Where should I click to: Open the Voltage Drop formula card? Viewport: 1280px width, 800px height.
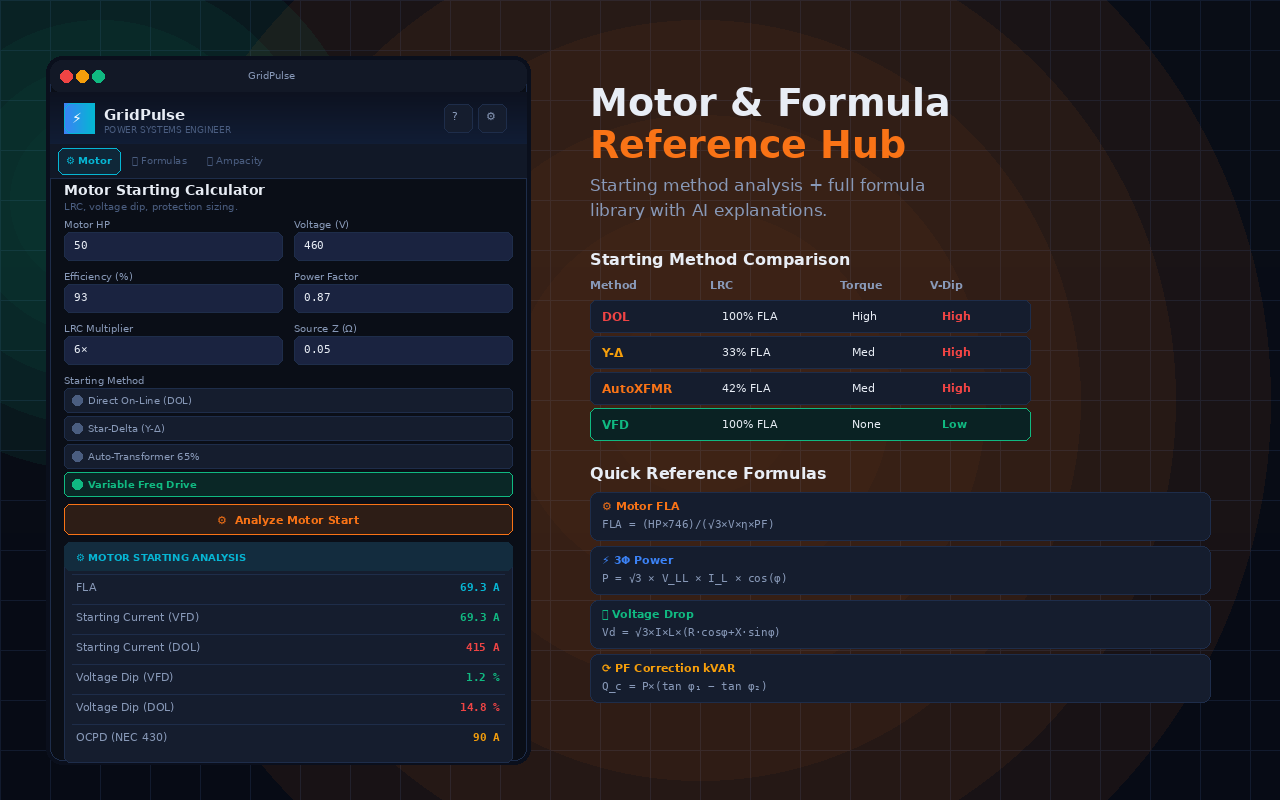pos(900,624)
